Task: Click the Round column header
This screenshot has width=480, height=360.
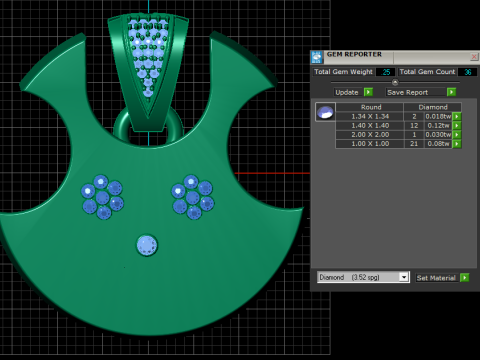Action: pos(370,107)
